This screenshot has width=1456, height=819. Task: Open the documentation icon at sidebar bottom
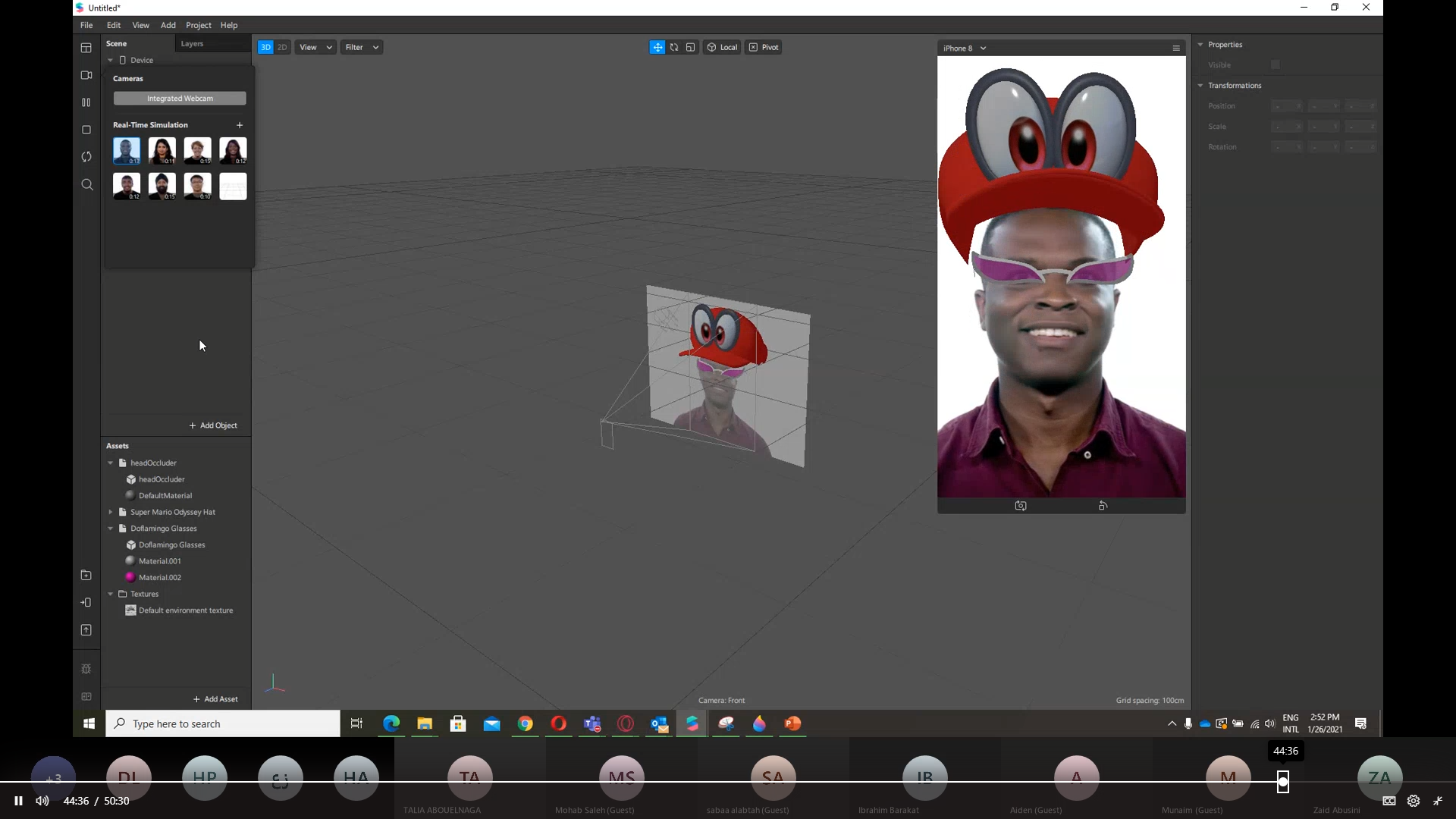pyautogui.click(x=86, y=697)
